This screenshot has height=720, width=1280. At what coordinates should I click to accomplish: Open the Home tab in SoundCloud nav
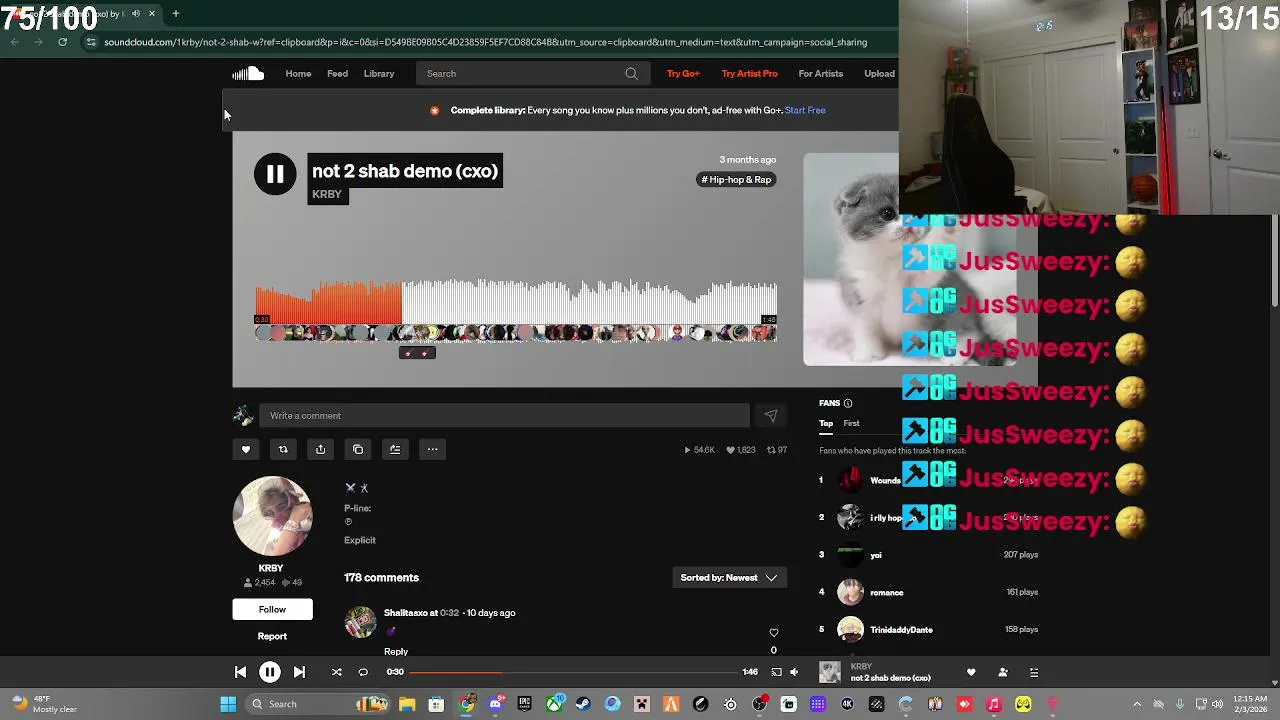click(x=298, y=73)
